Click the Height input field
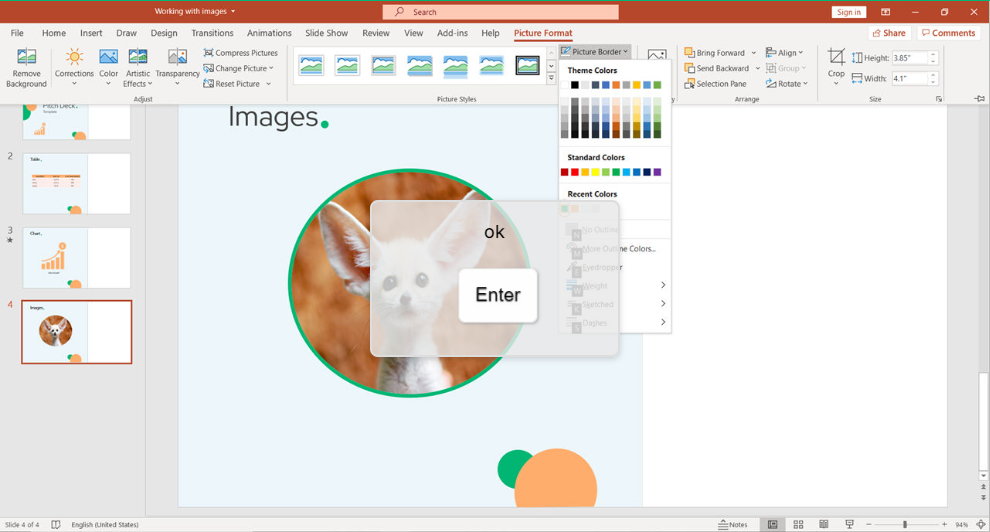This screenshot has height=532, width=990. 910,58
